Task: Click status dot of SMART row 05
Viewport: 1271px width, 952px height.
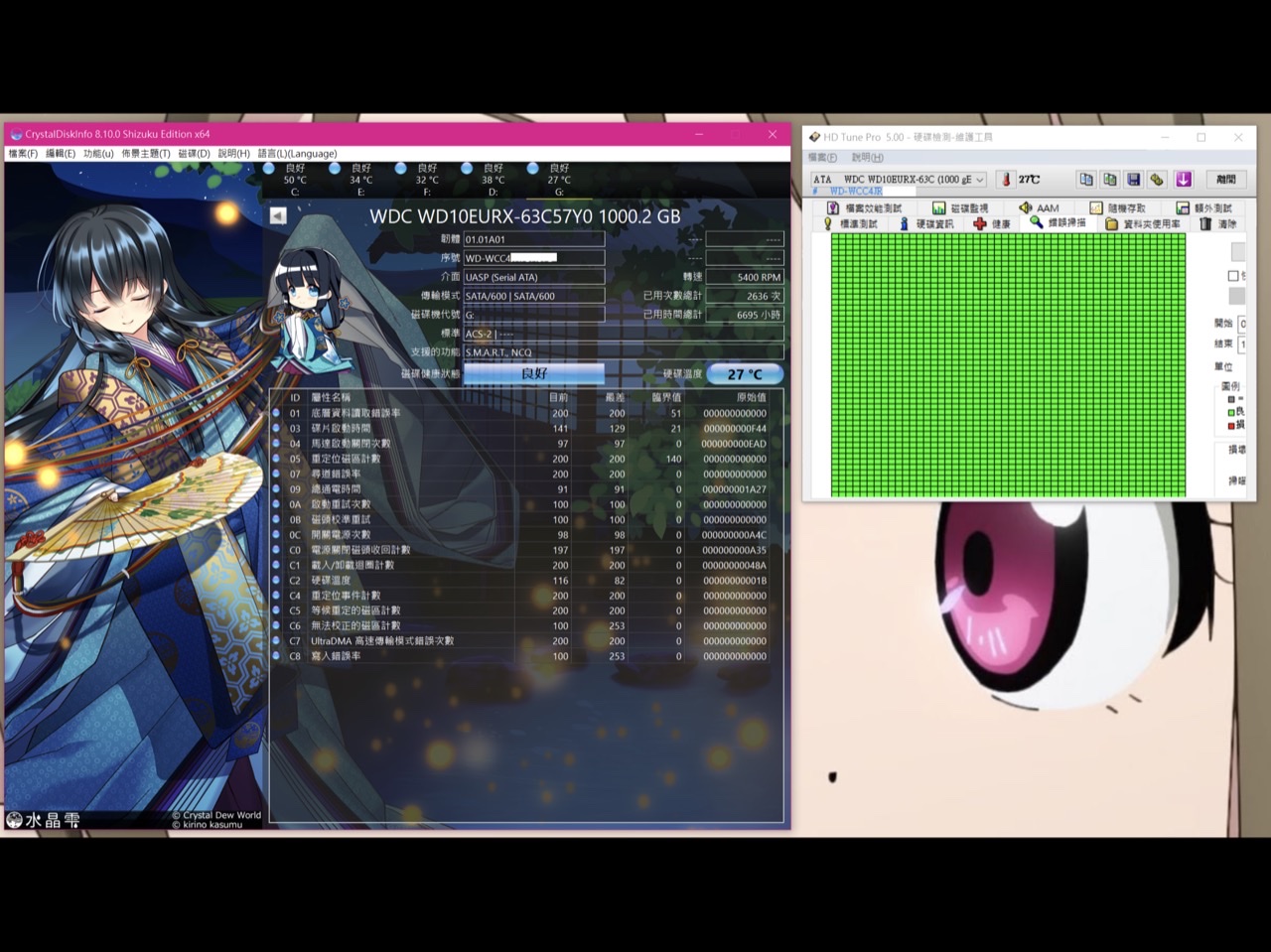Action: (276, 459)
